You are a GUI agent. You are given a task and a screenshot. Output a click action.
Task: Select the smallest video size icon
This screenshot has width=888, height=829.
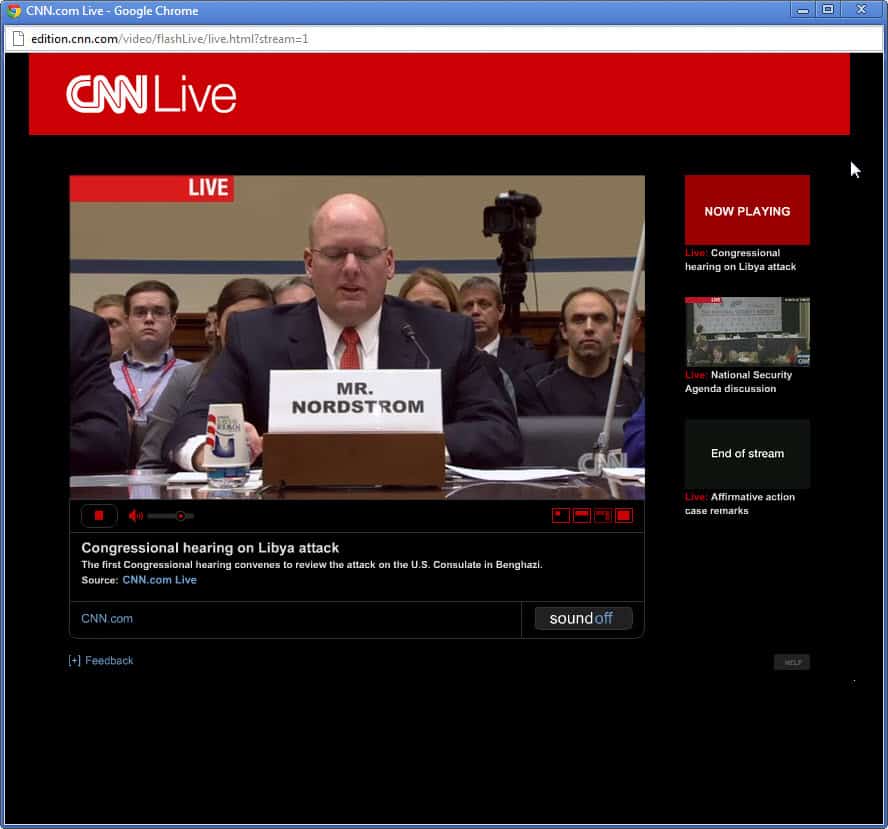click(561, 515)
